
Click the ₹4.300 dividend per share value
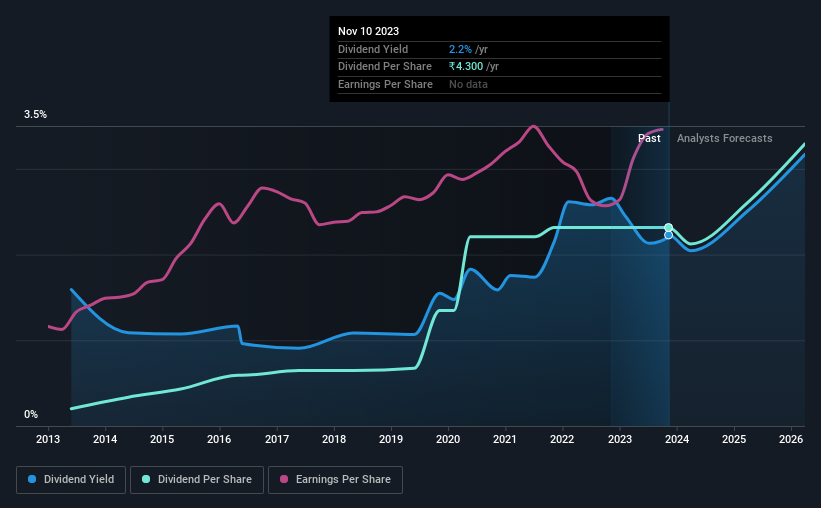(x=466, y=67)
